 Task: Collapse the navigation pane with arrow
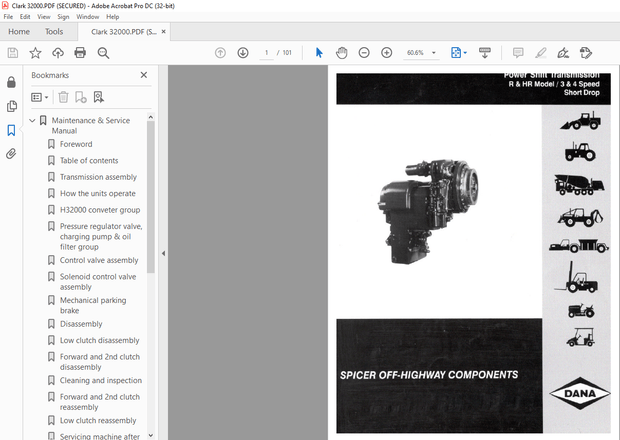(163, 253)
